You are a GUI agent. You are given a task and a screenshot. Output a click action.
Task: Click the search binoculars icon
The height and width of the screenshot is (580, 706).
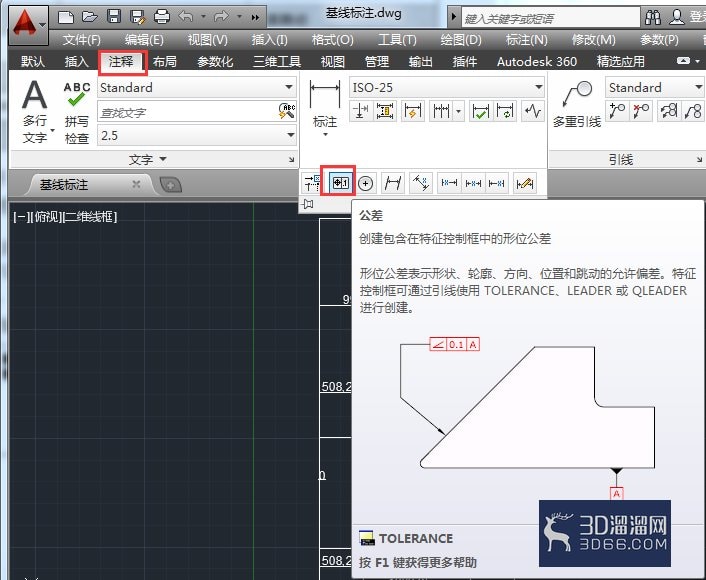(653, 18)
